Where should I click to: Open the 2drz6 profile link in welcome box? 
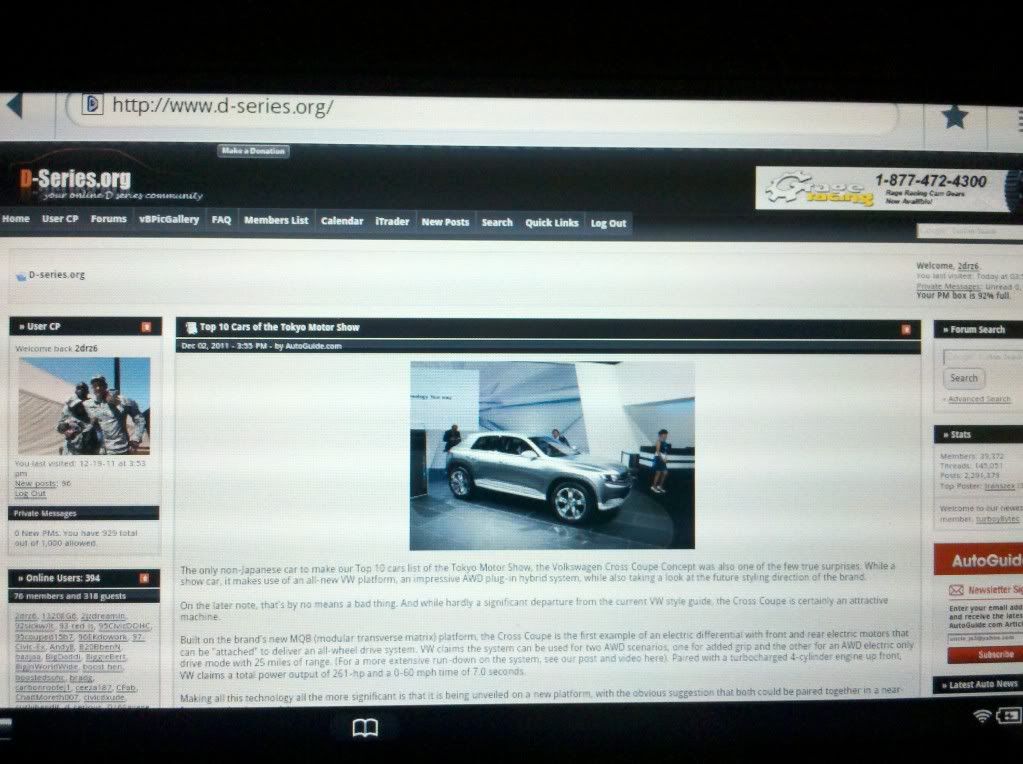click(x=968, y=266)
